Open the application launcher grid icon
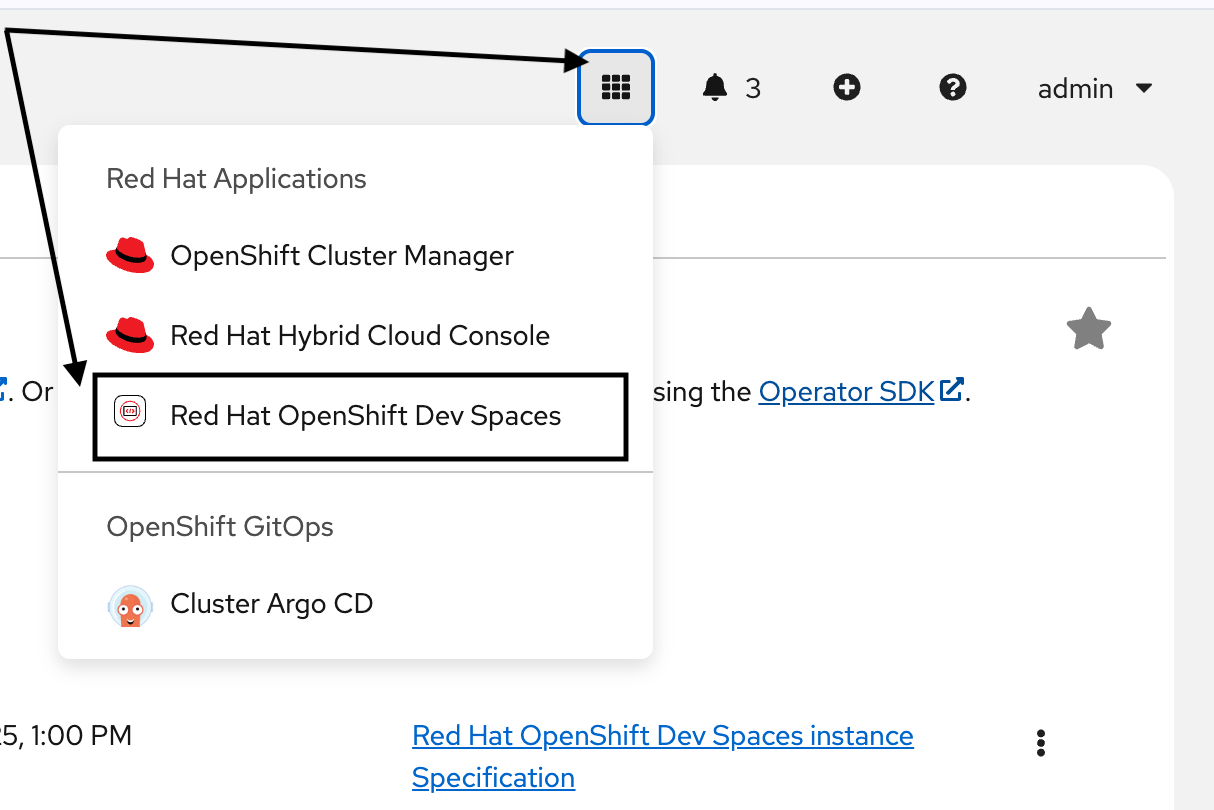 615,87
